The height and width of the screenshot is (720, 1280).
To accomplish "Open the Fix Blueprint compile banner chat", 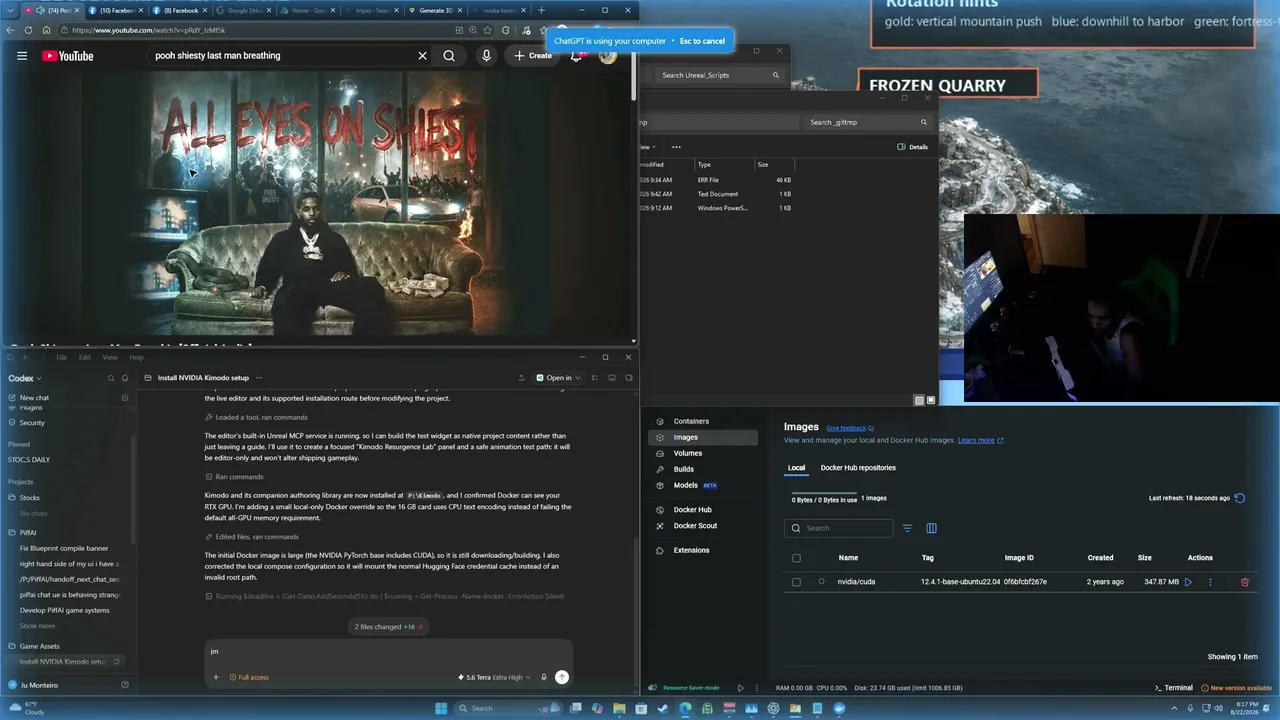I will [x=64, y=548].
